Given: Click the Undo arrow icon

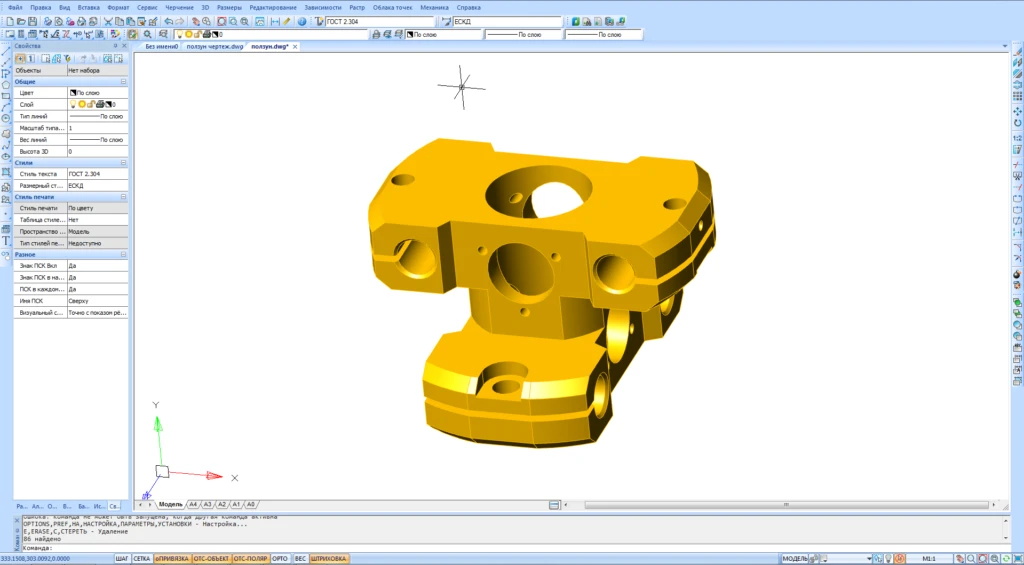Looking at the screenshot, I should (168, 21).
